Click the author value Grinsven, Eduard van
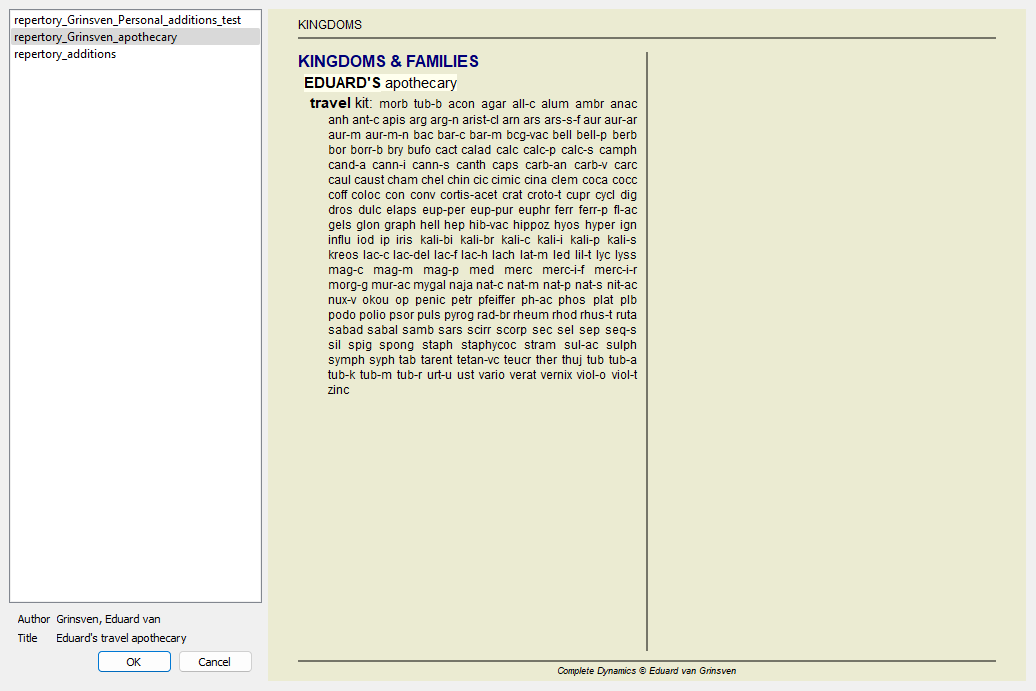The height and width of the screenshot is (691, 1036). point(108,619)
